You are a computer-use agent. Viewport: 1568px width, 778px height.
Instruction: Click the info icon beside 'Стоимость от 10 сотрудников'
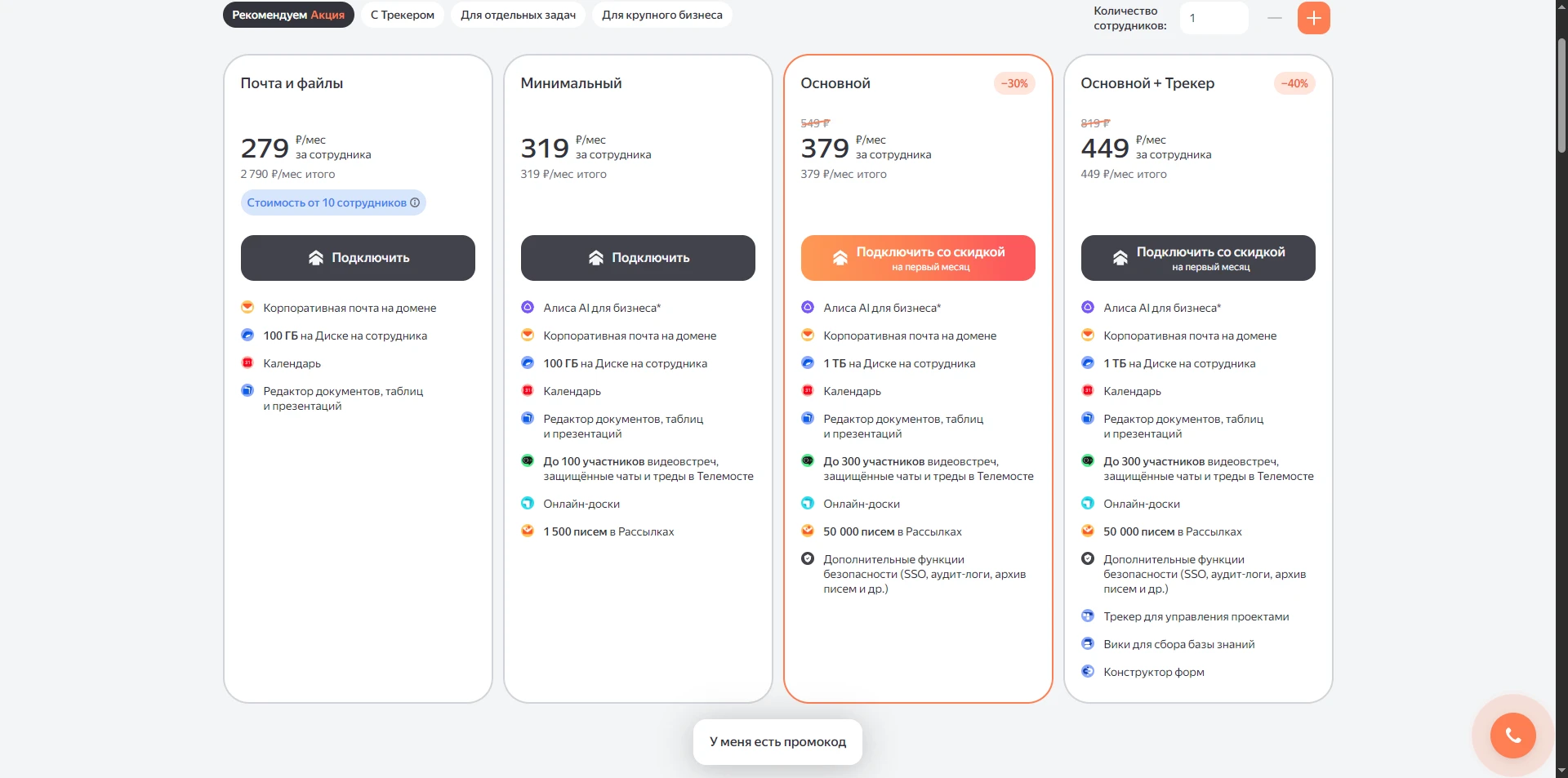(415, 202)
